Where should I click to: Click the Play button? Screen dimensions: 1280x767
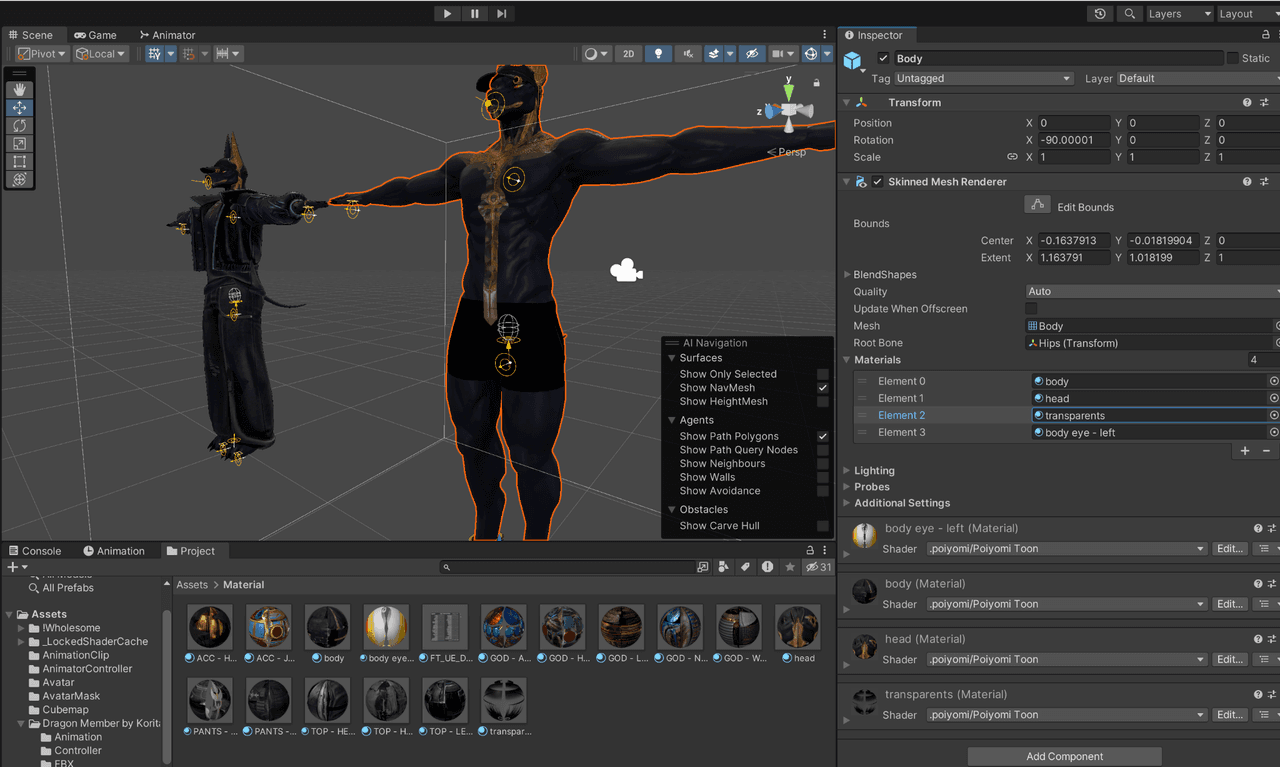click(x=447, y=14)
